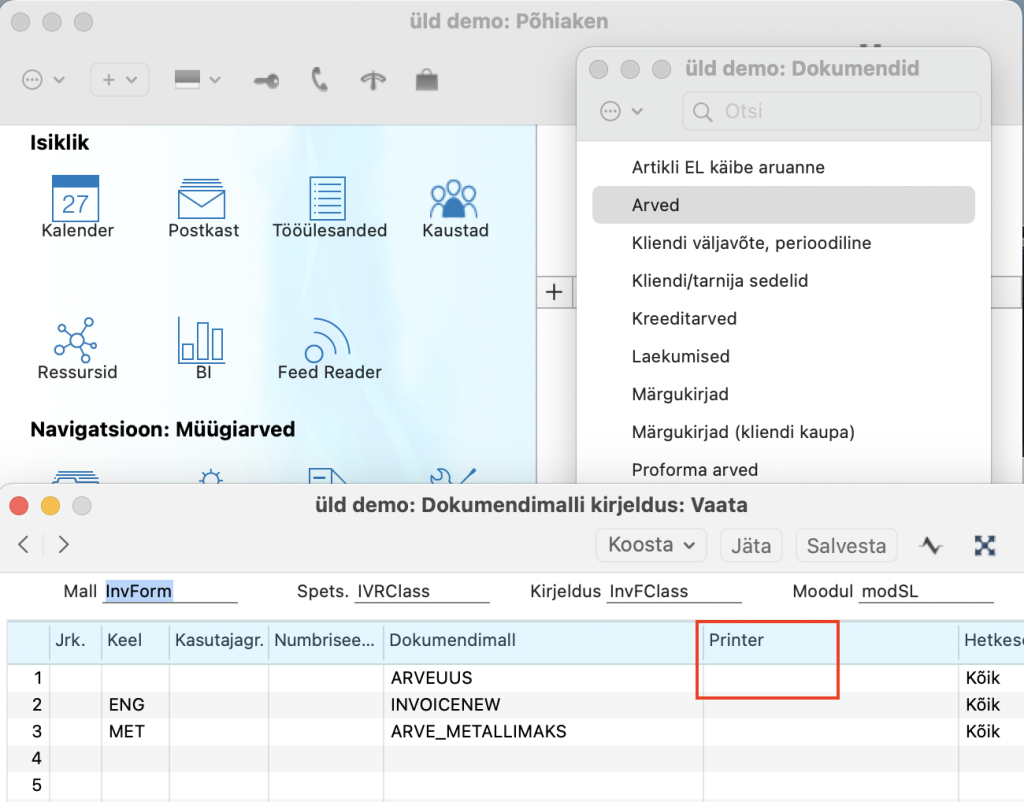1024x802 pixels.
Task: Open the Tööülesanded task list icon
Action: [x=329, y=199]
